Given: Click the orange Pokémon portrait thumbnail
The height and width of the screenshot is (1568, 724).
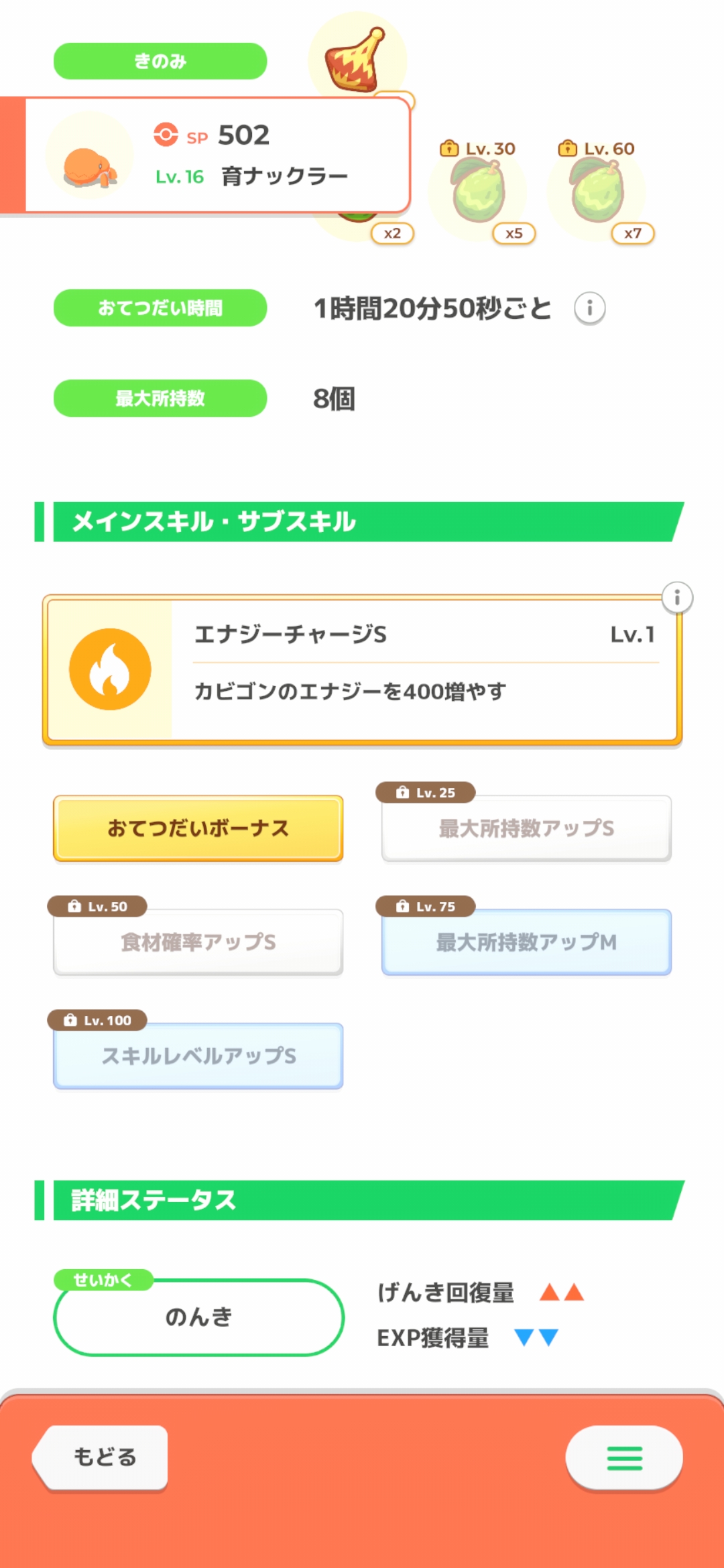Looking at the screenshot, I should click(89, 155).
